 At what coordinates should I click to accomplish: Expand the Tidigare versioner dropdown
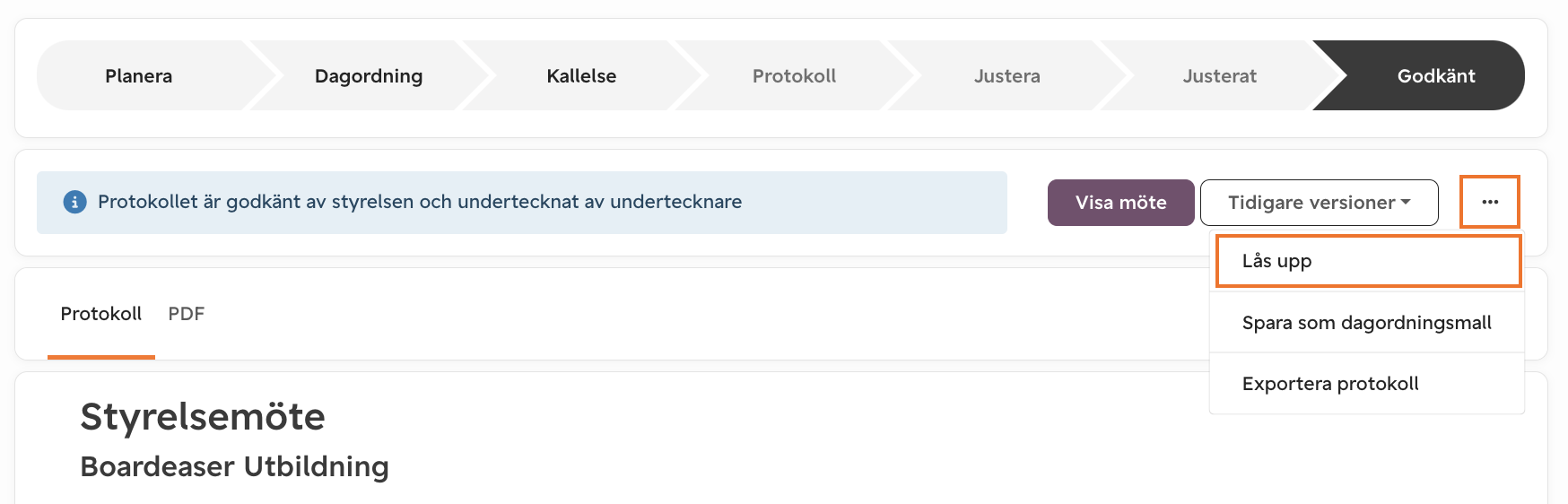point(1319,203)
